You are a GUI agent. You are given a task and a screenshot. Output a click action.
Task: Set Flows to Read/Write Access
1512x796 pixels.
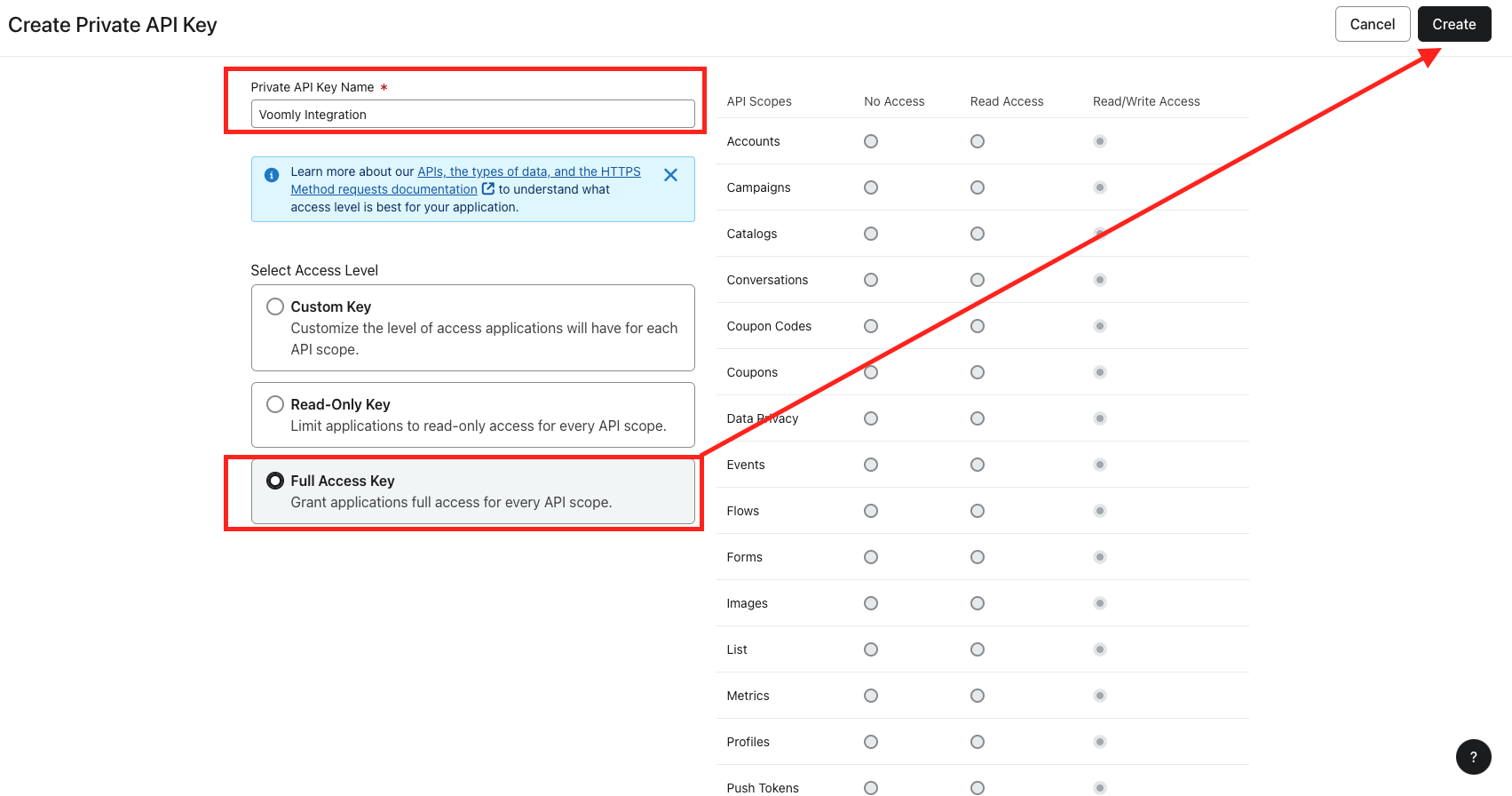pos(1100,511)
